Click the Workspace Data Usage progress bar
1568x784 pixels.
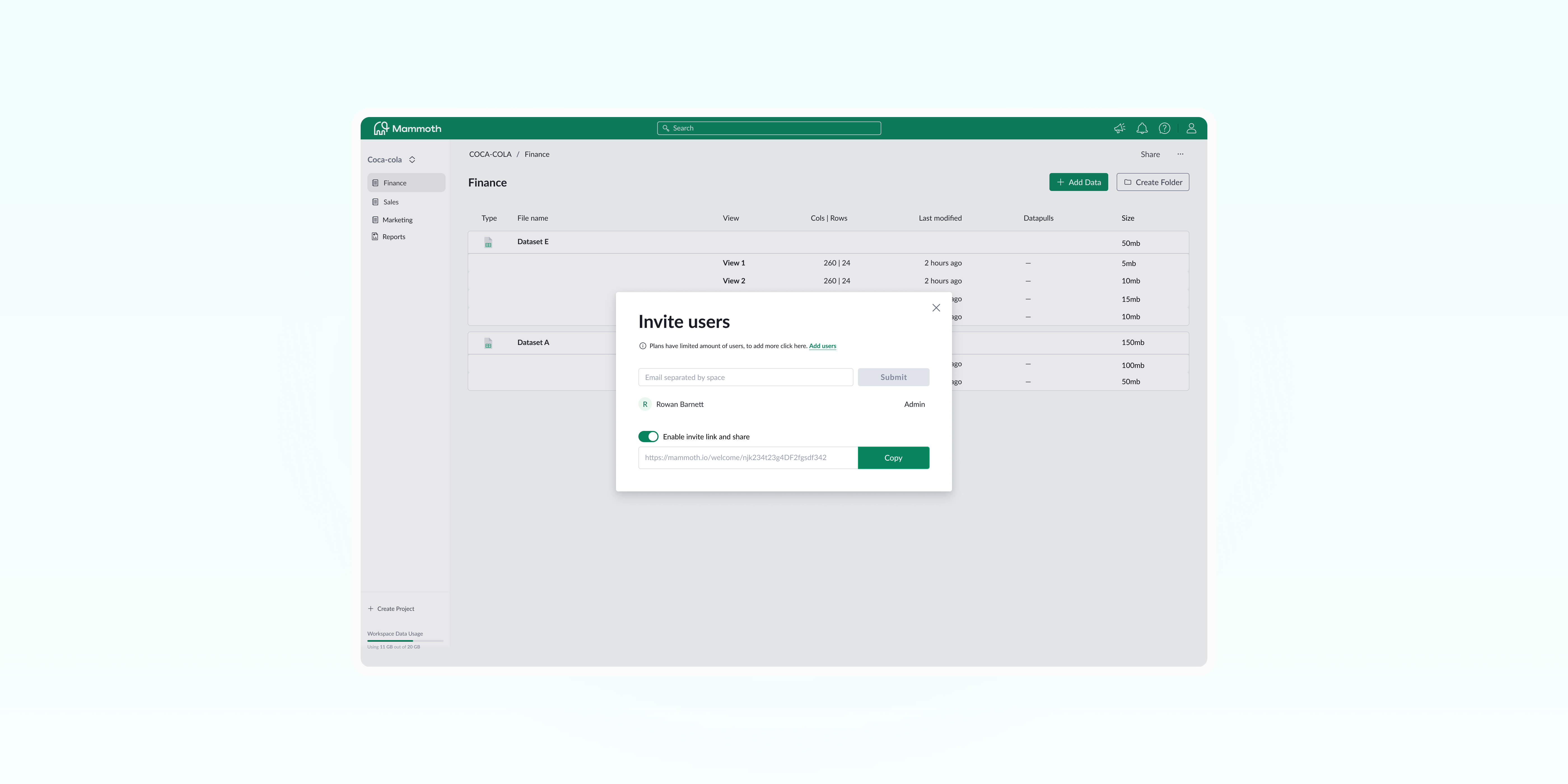(x=405, y=640)
